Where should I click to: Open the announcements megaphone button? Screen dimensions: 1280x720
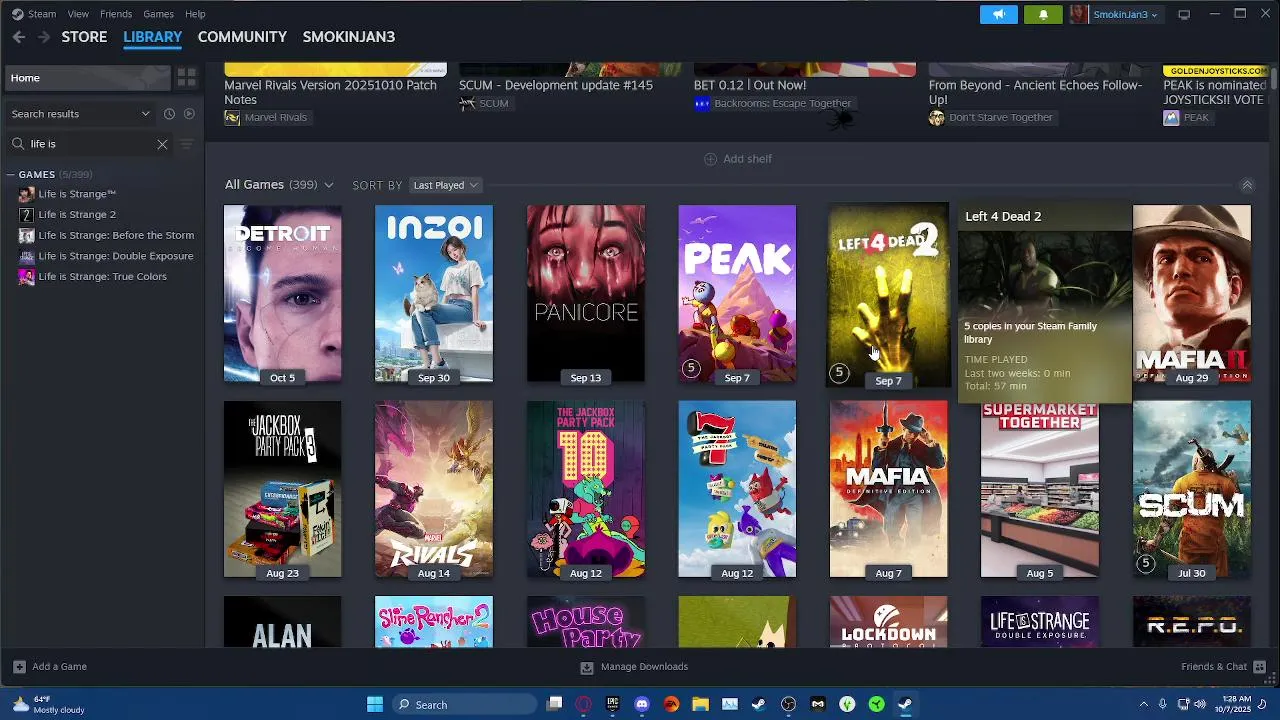pyautogui.click(x=998, y=14)
